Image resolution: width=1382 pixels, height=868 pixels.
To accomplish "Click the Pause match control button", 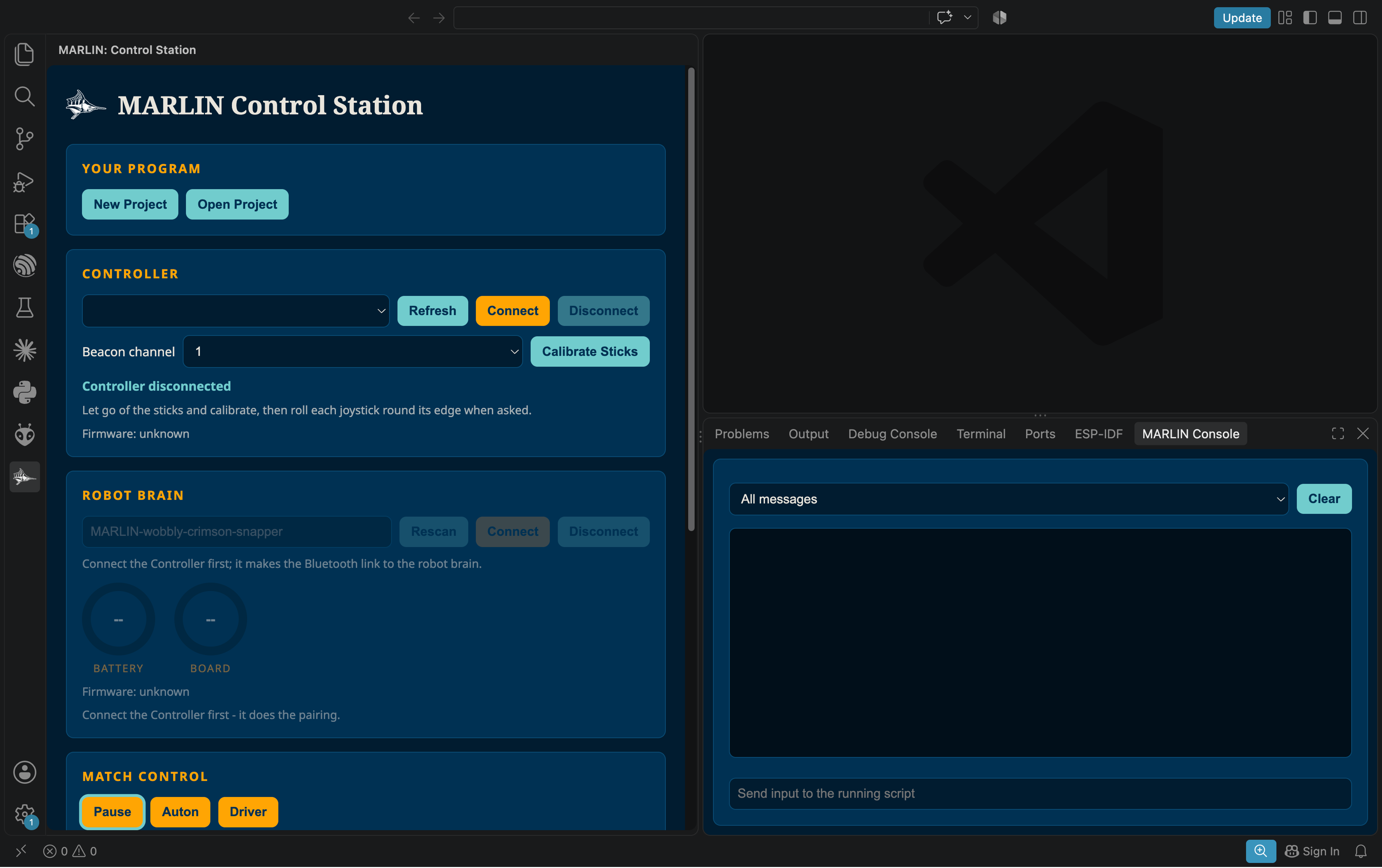I will tap(112, 812).
